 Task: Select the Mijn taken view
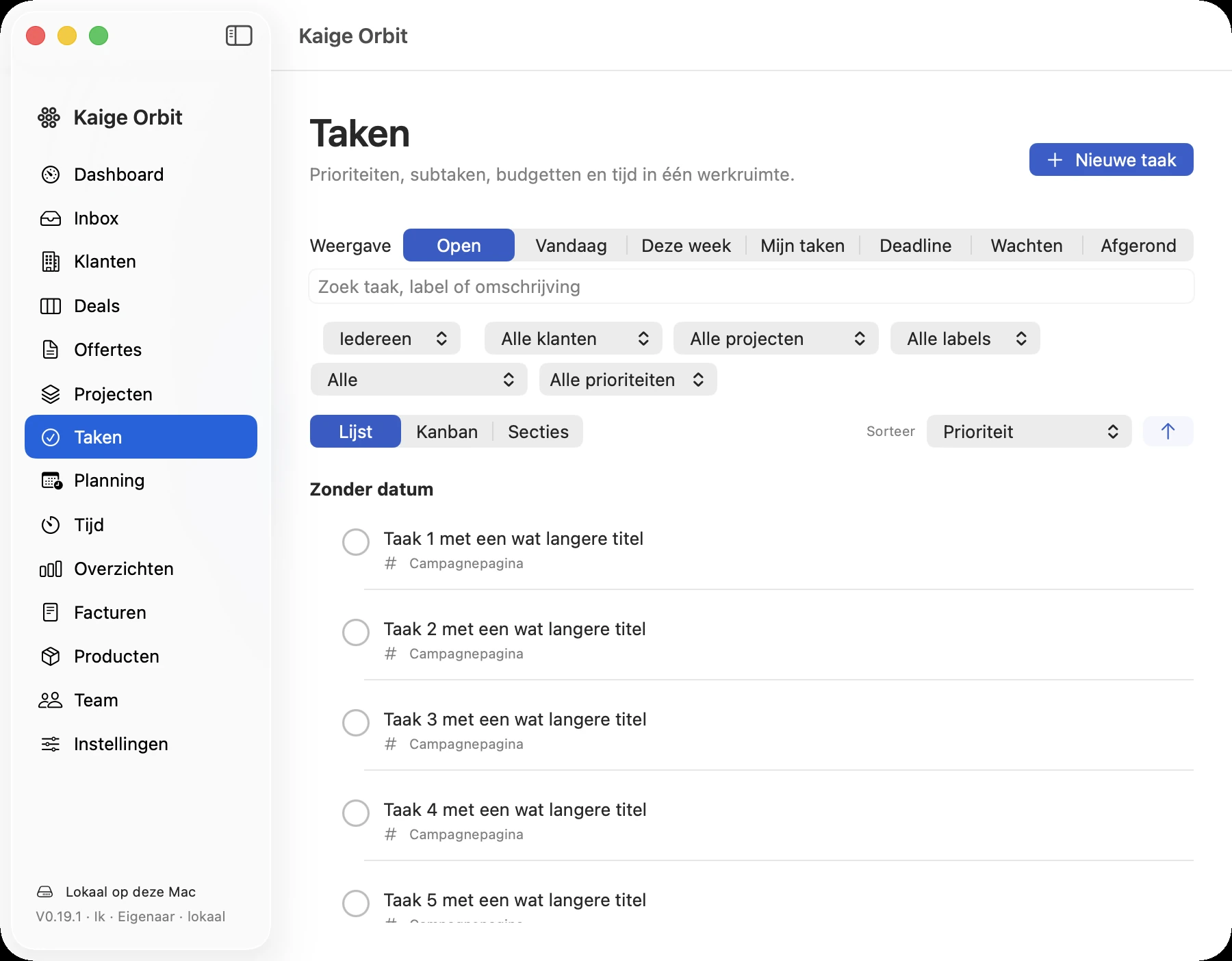click(x=802, y=246)
